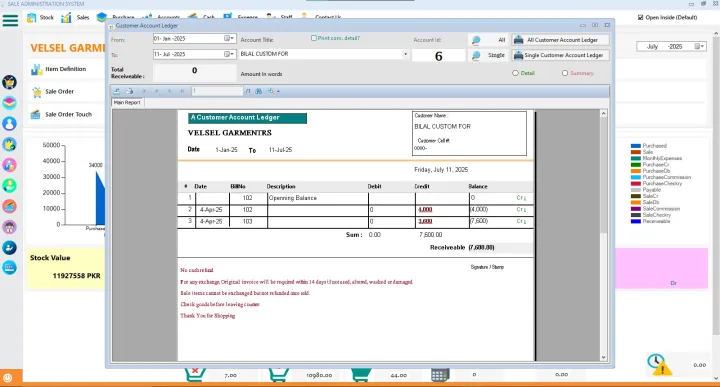Click the dark blue user-check sidebar icon
Viewport: 720px width, 387px height.
(9, 247)
